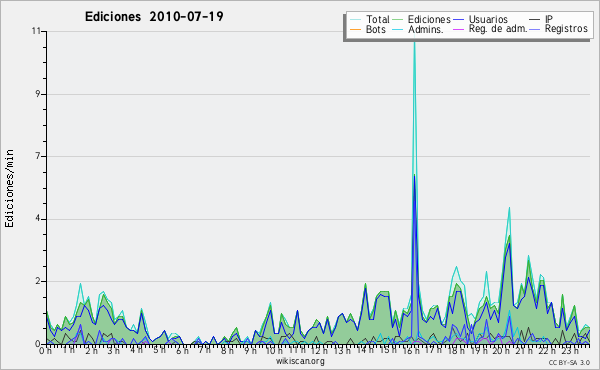This screenshot has height=370, width=600.
Task: Click the "11" y-axis value
Action: click(36, 31)
